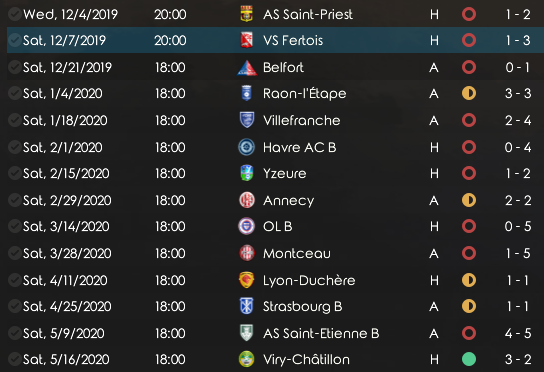
Task: Open the Belfort club logo
Action: (x=247, y=67)
